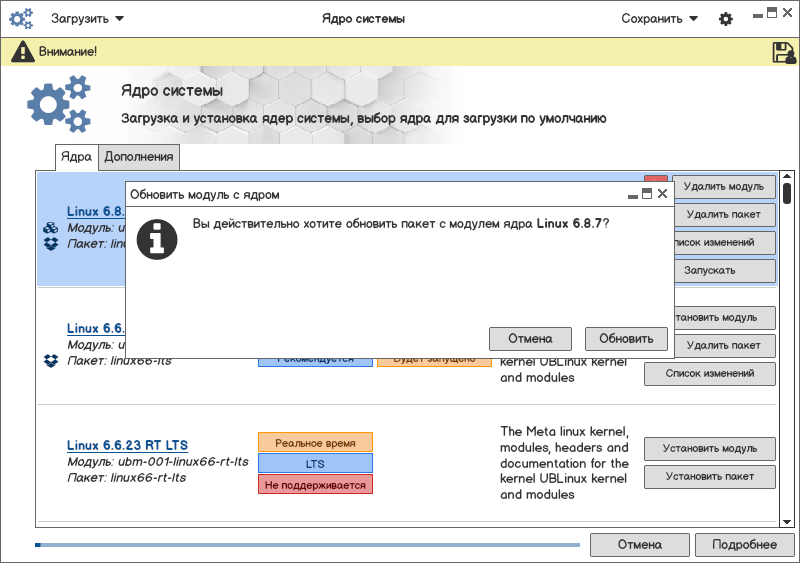The height and width of the screenshot is (563, 800).
Task: Click the Подробнее button
Action: pyautogui.click(x=744, y=545)
